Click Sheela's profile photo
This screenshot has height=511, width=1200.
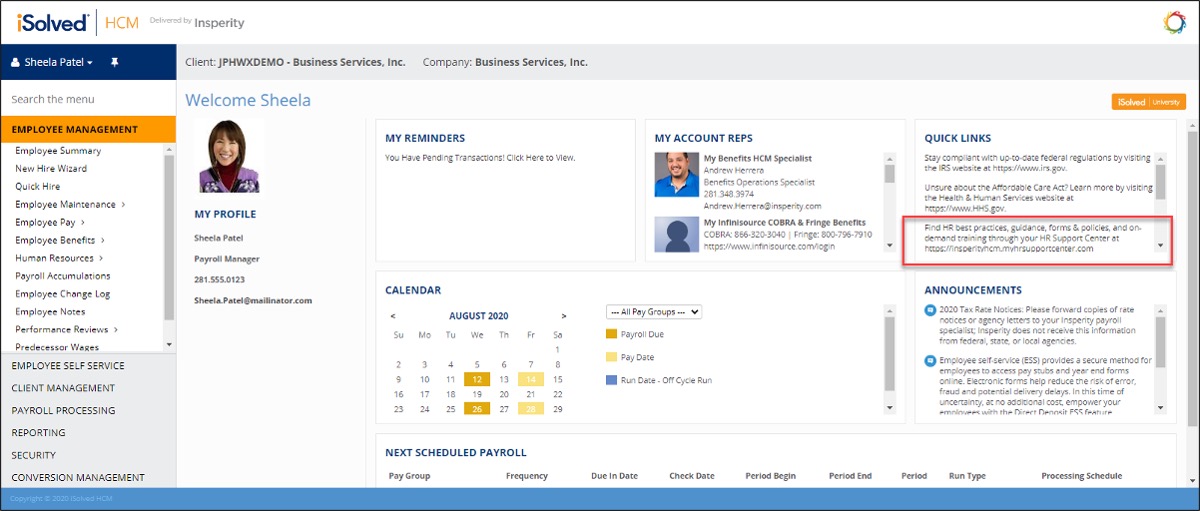[x=229, y=156]
